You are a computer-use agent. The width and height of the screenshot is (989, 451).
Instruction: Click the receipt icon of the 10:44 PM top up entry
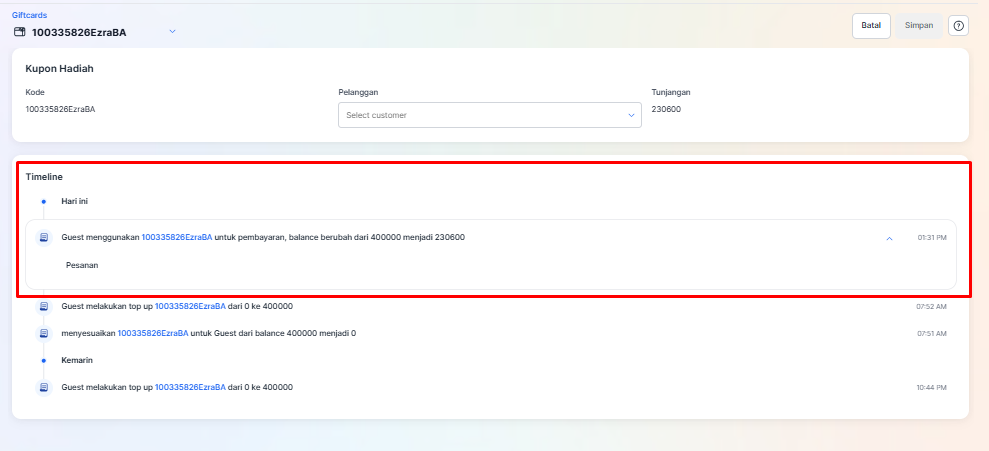pyautogui.click(x=44, y=387)
